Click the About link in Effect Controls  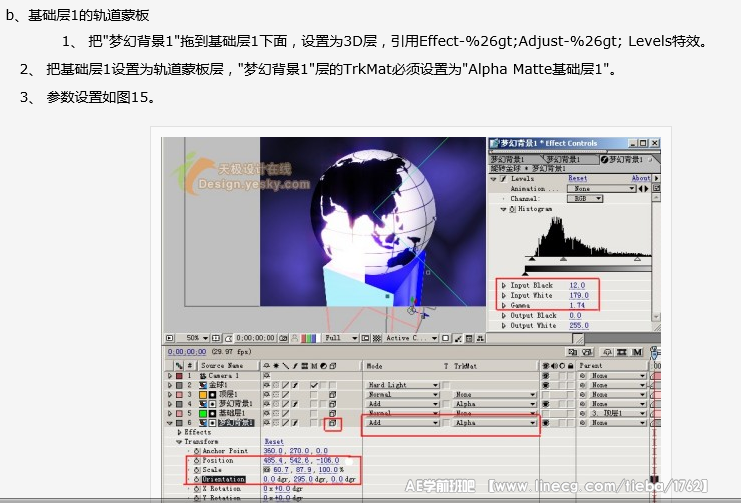pos(641,178)
